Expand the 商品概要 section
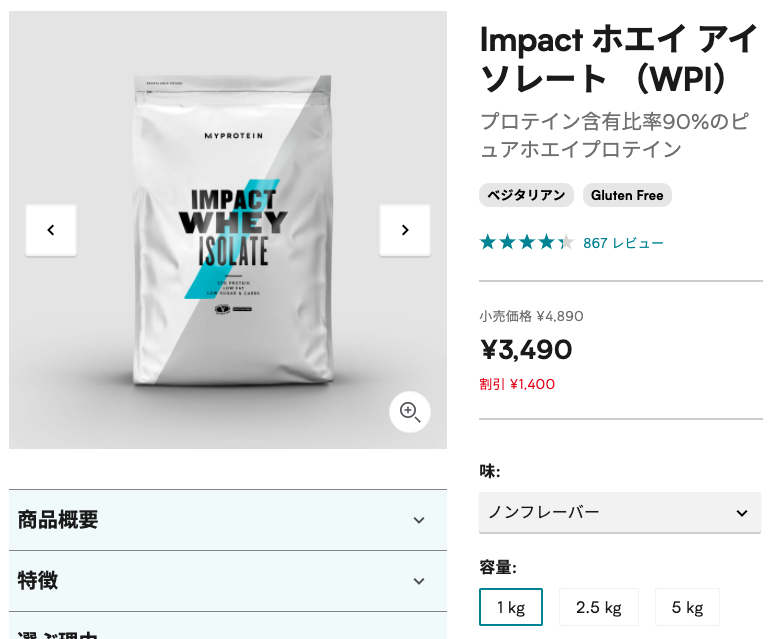Image resolution: width=782 pixels, height=639 pixels. click(228, 520)
